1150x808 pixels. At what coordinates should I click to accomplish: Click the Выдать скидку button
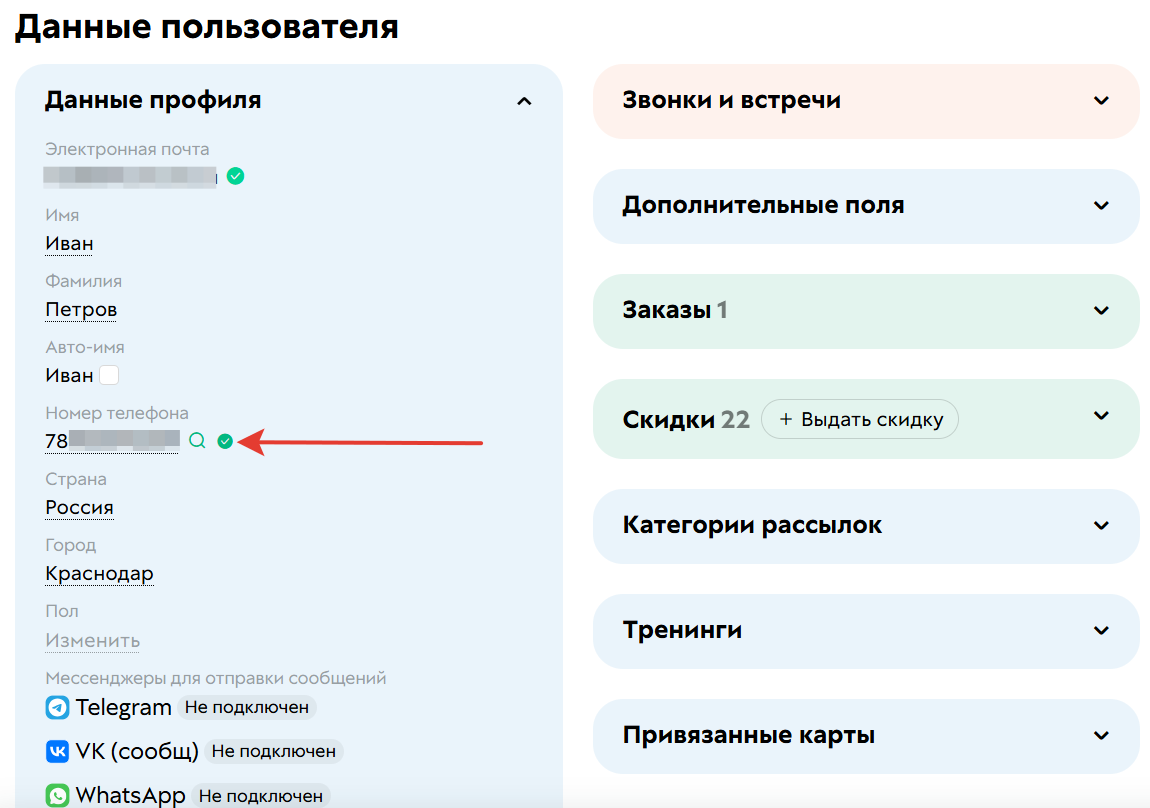pos(860,419)
